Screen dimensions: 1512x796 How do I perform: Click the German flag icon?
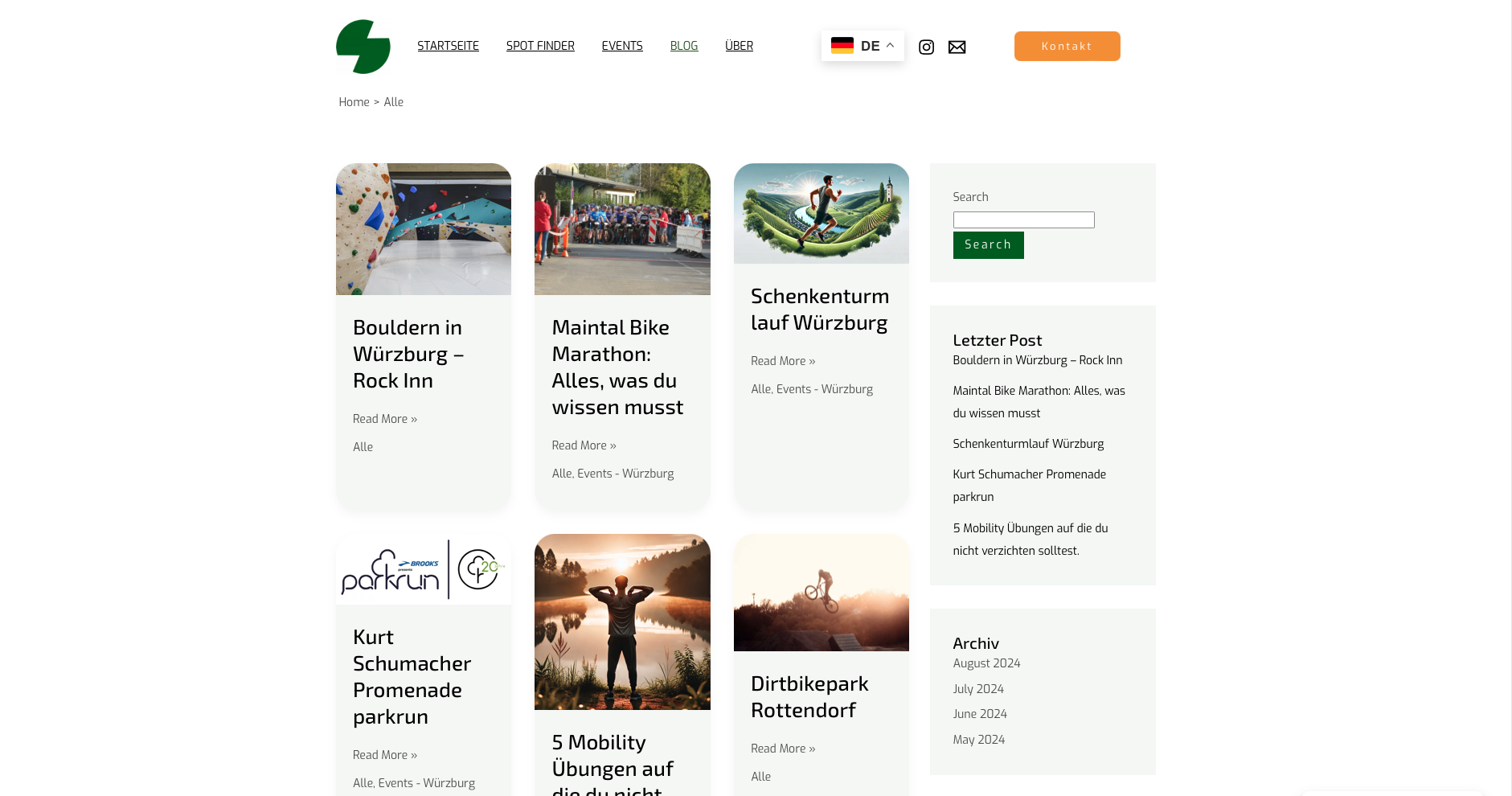point(842,46)
